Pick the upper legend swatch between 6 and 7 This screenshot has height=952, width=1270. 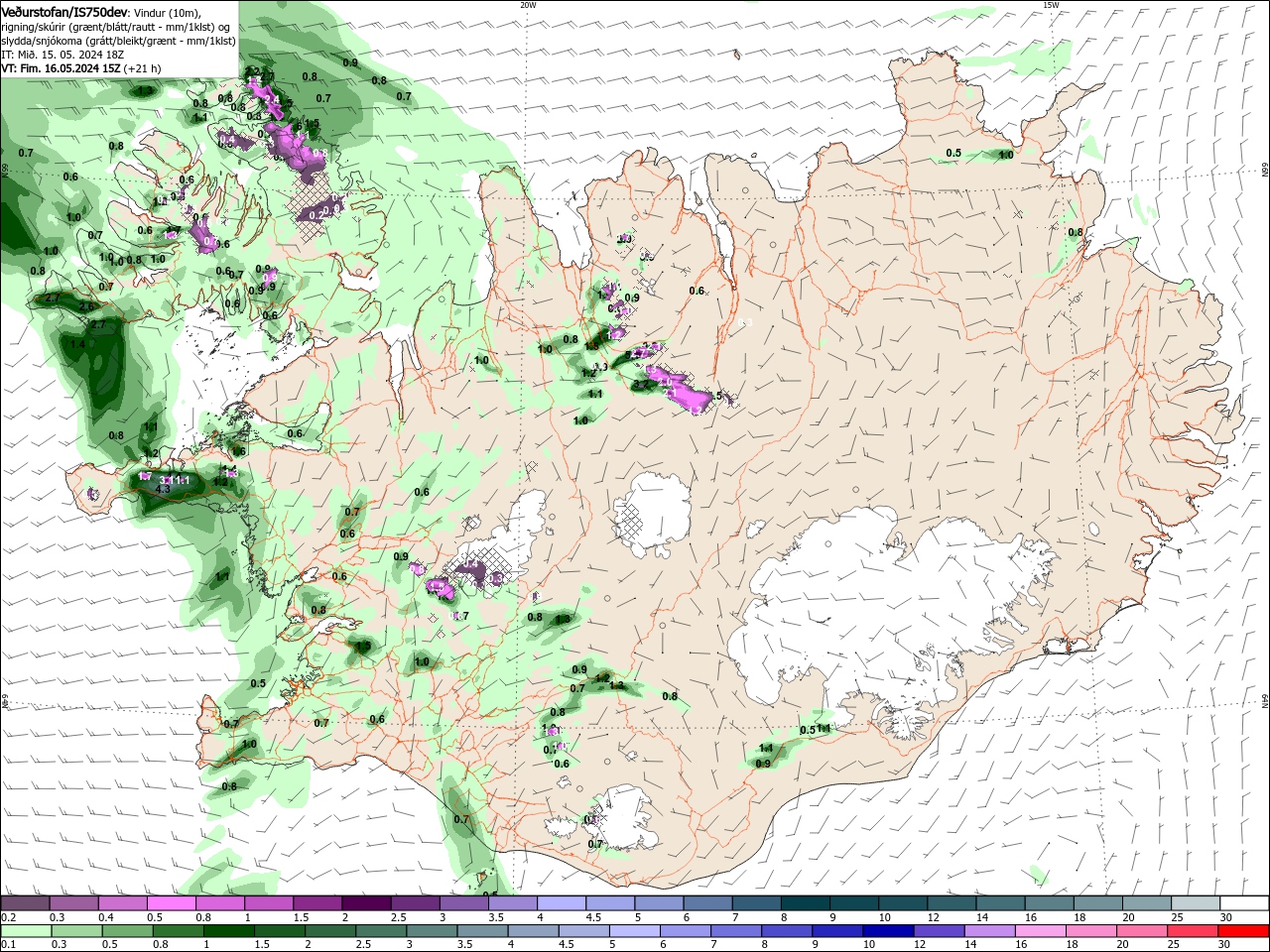pyautogui.click(x=708, y=903)
